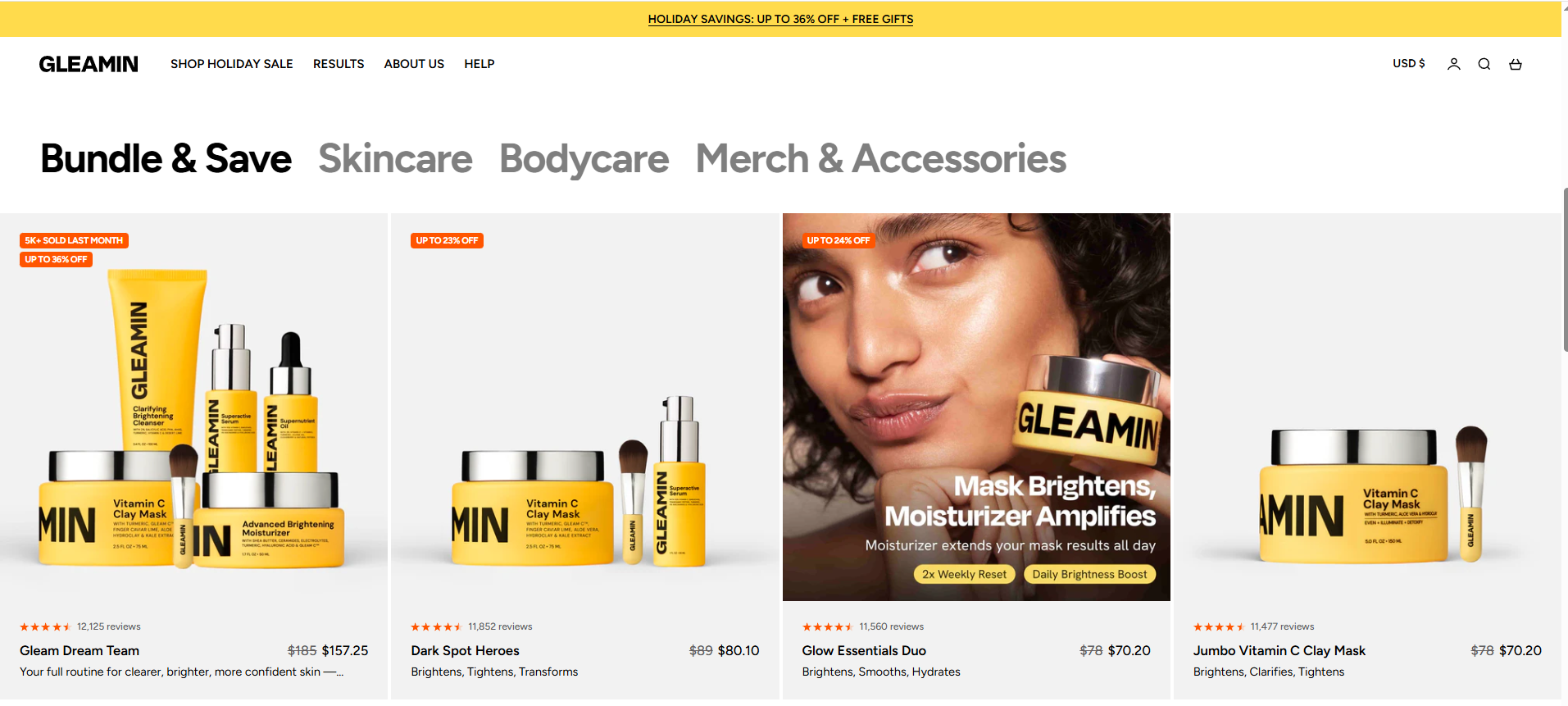This screenshot has height=706, width=1568.
Task: Open the ABOUT US menu
Action: pyautogui.click(x=414, y=64)
